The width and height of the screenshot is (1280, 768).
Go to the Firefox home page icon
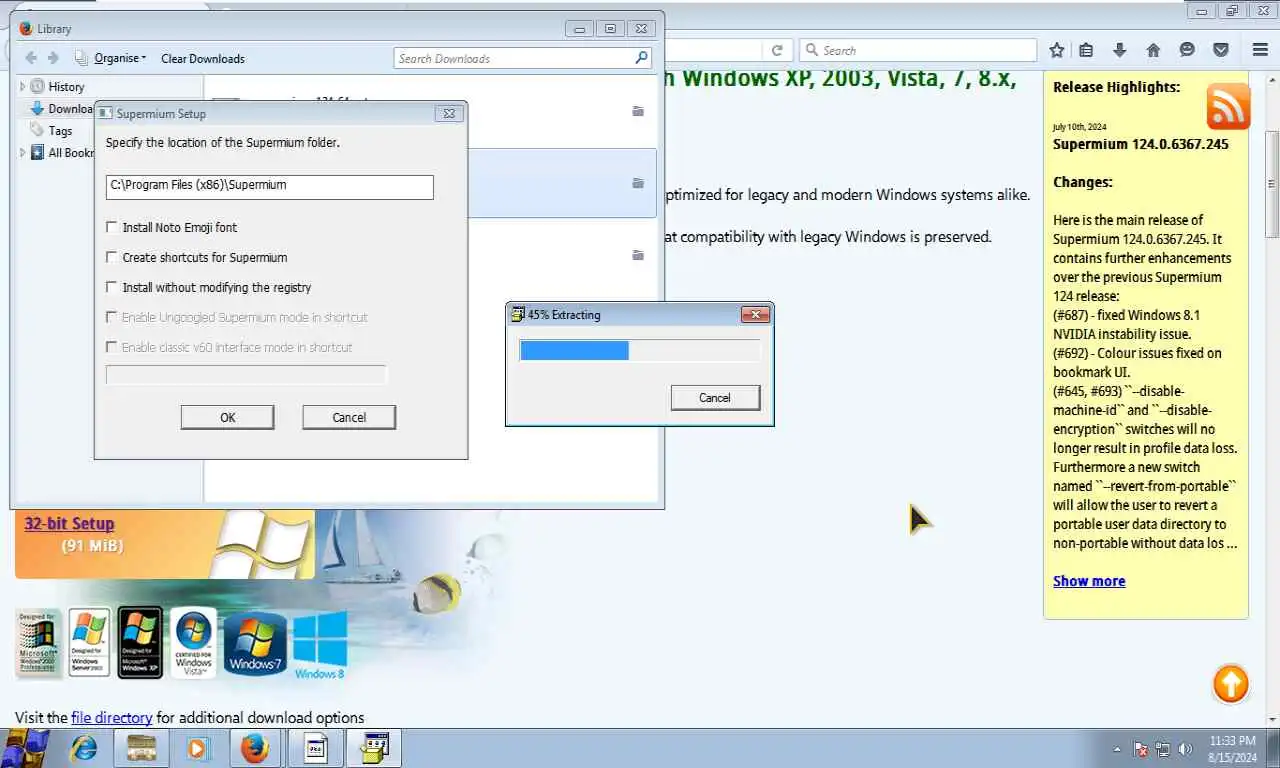(1153, 50)
